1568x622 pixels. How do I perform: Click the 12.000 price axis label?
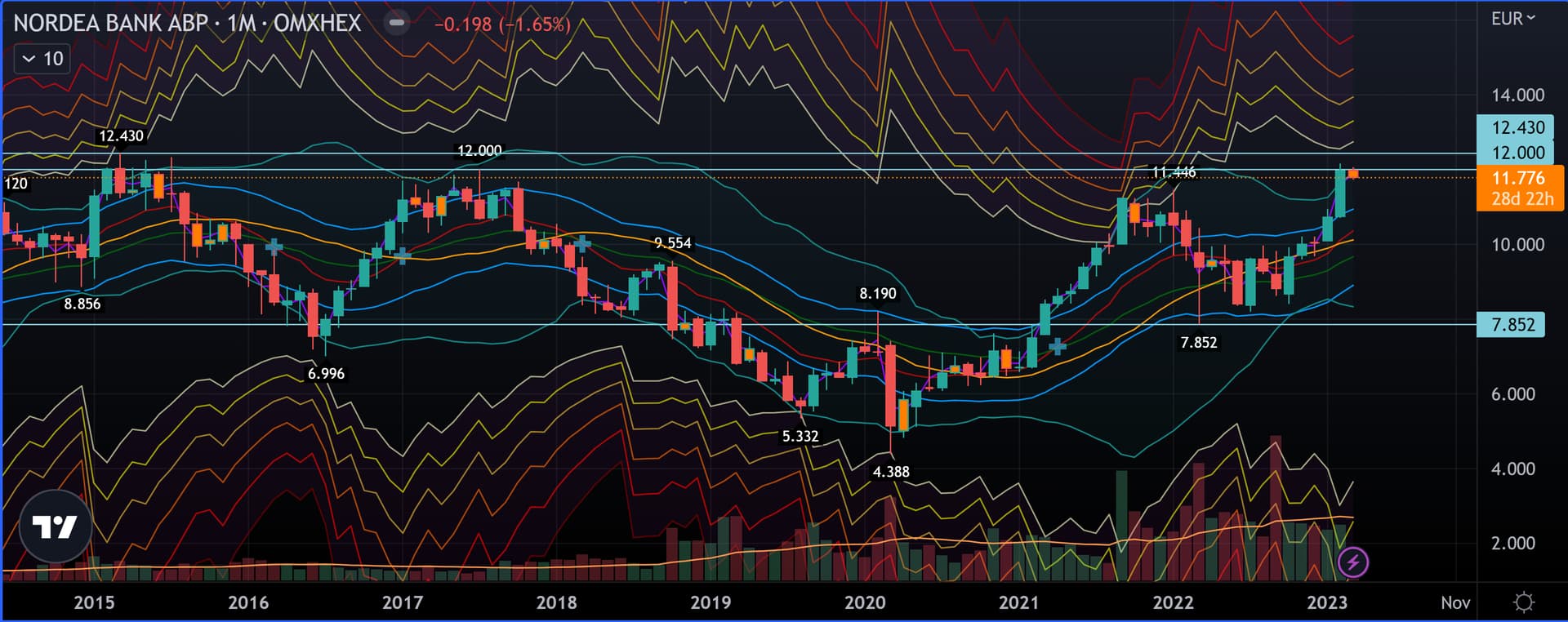point(1517,153)
